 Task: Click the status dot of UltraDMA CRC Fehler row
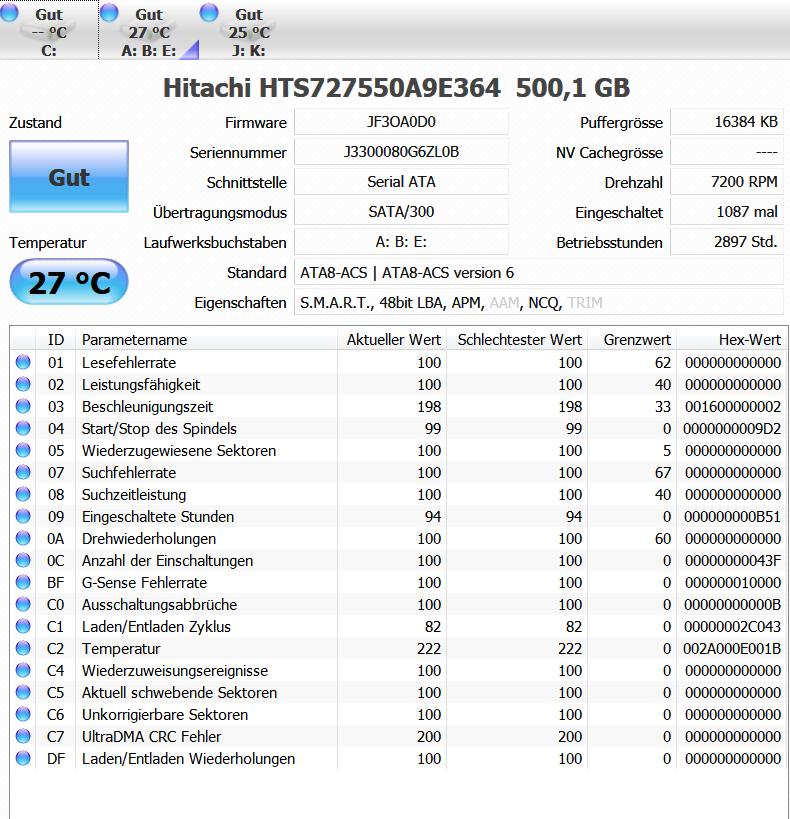click(23, 735)
